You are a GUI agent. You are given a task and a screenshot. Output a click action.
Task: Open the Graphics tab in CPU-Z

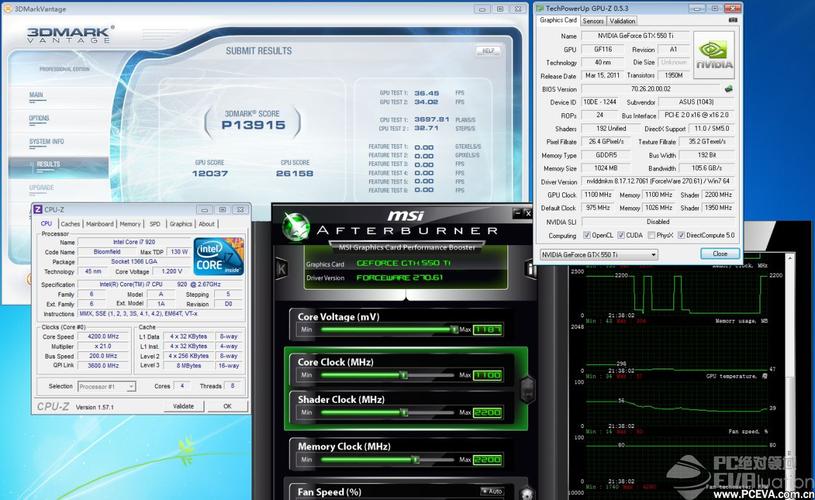180,224
